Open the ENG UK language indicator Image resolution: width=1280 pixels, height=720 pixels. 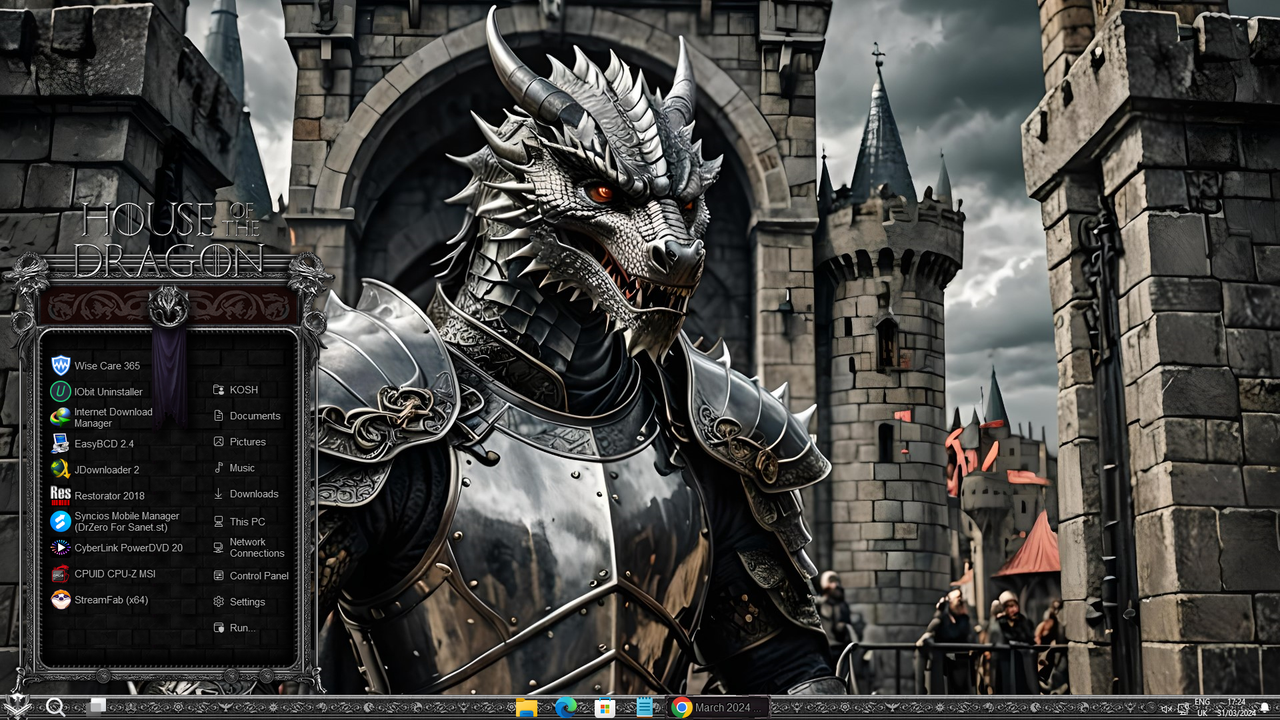tap(1202, 708)
